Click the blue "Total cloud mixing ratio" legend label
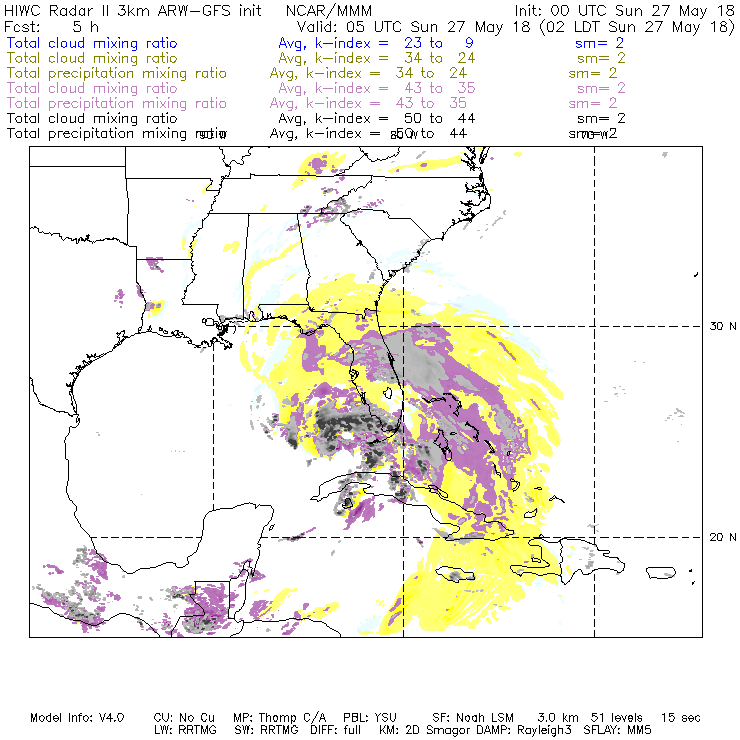 click(92, 43)
